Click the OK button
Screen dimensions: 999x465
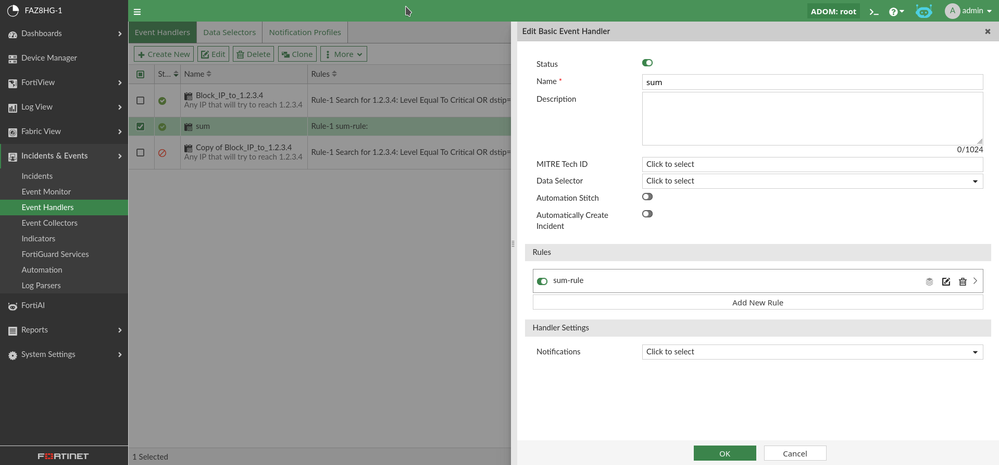724,453
